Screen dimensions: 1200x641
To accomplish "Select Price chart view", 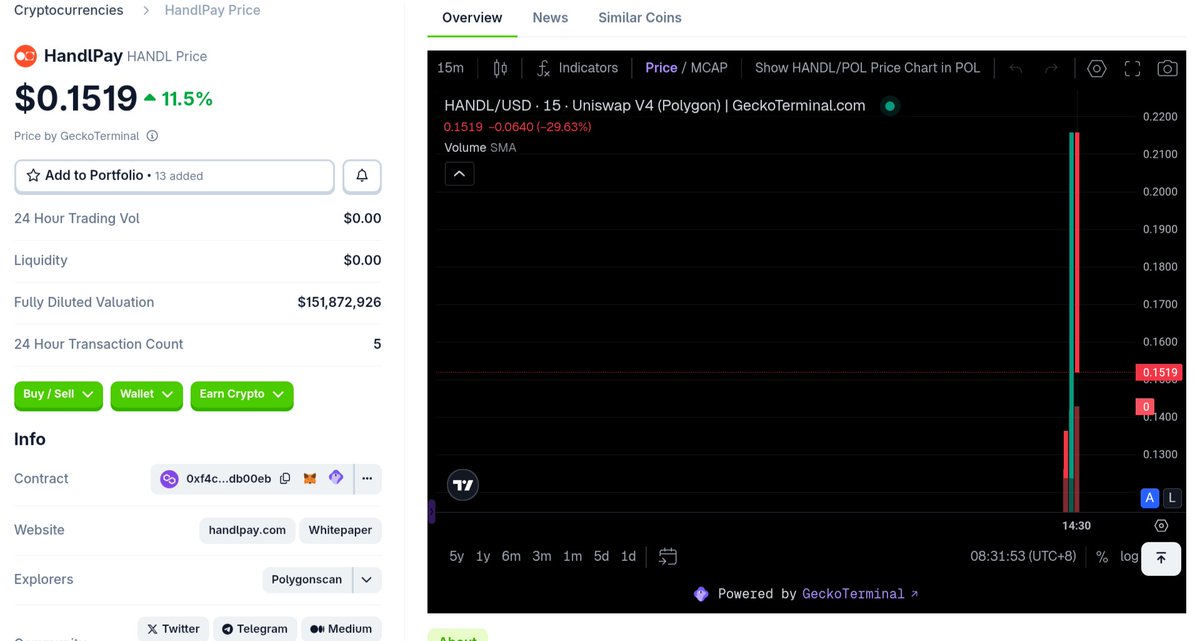I will click(x=661, y=68).
